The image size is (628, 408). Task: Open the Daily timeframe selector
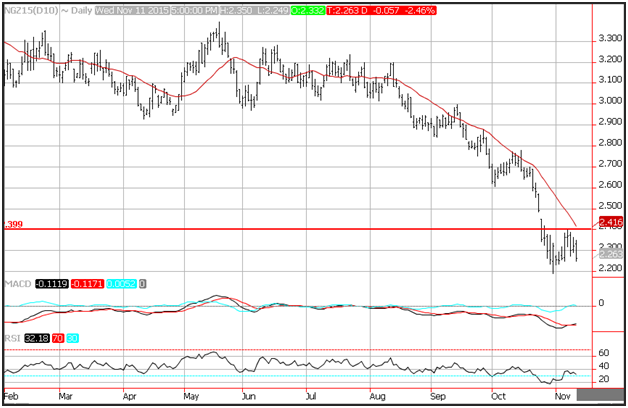(x=78, y=10)
